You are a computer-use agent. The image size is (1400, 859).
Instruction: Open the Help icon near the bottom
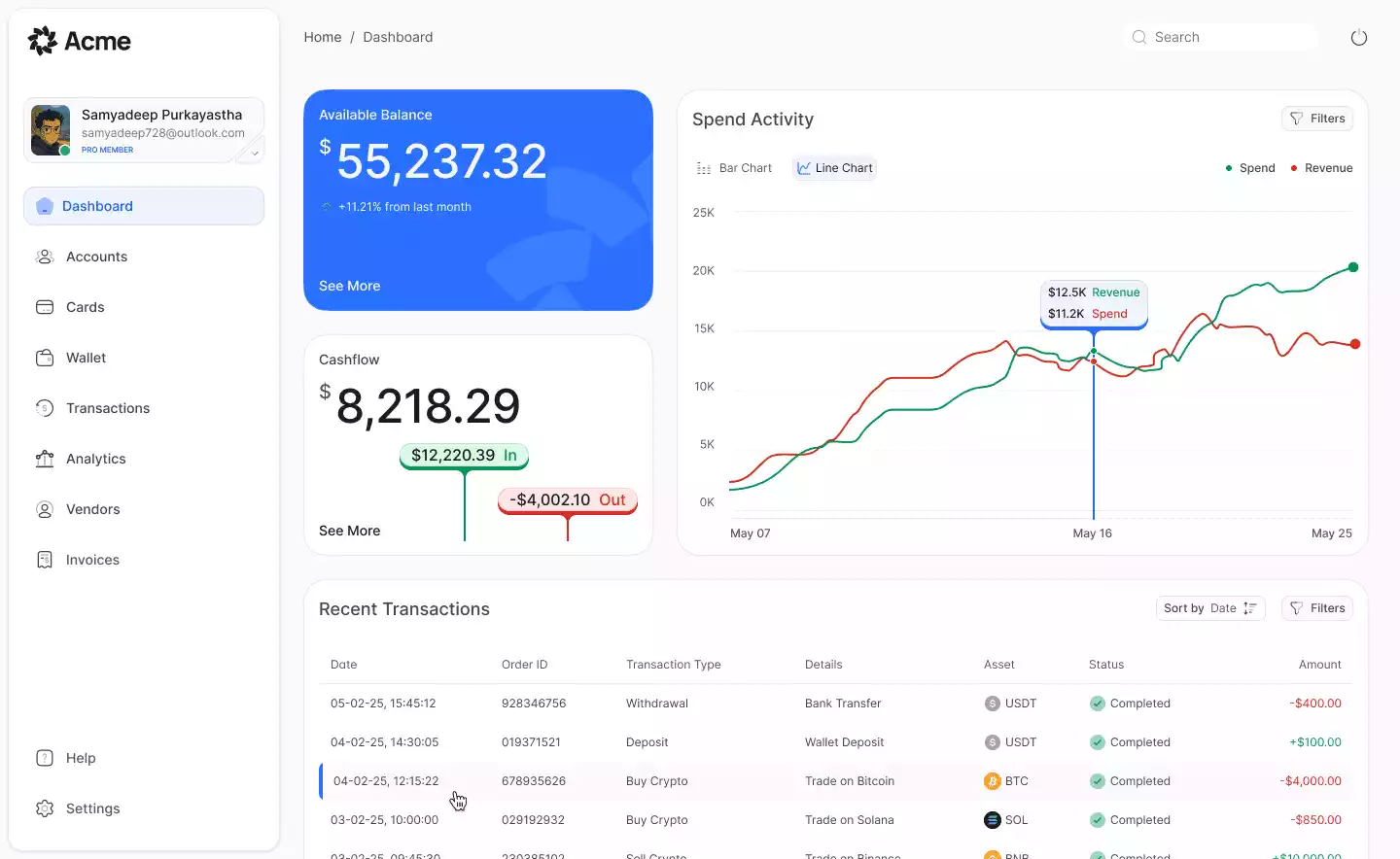(44, 758)
